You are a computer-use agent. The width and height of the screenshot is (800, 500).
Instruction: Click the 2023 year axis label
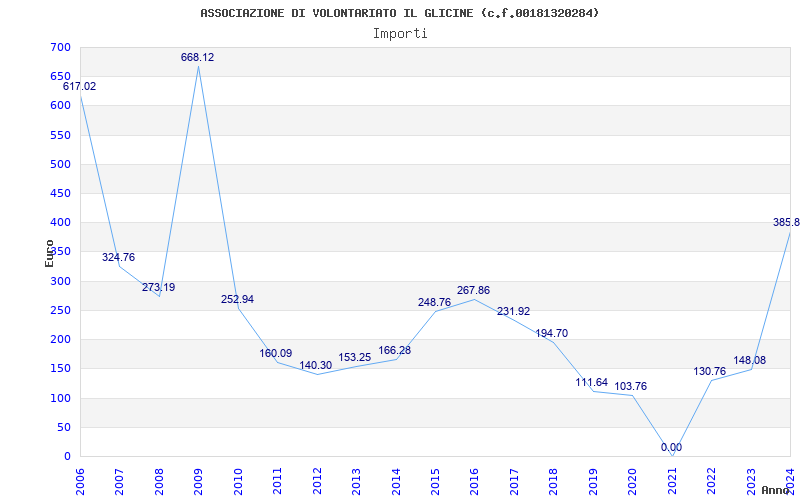tap(751, 481)
